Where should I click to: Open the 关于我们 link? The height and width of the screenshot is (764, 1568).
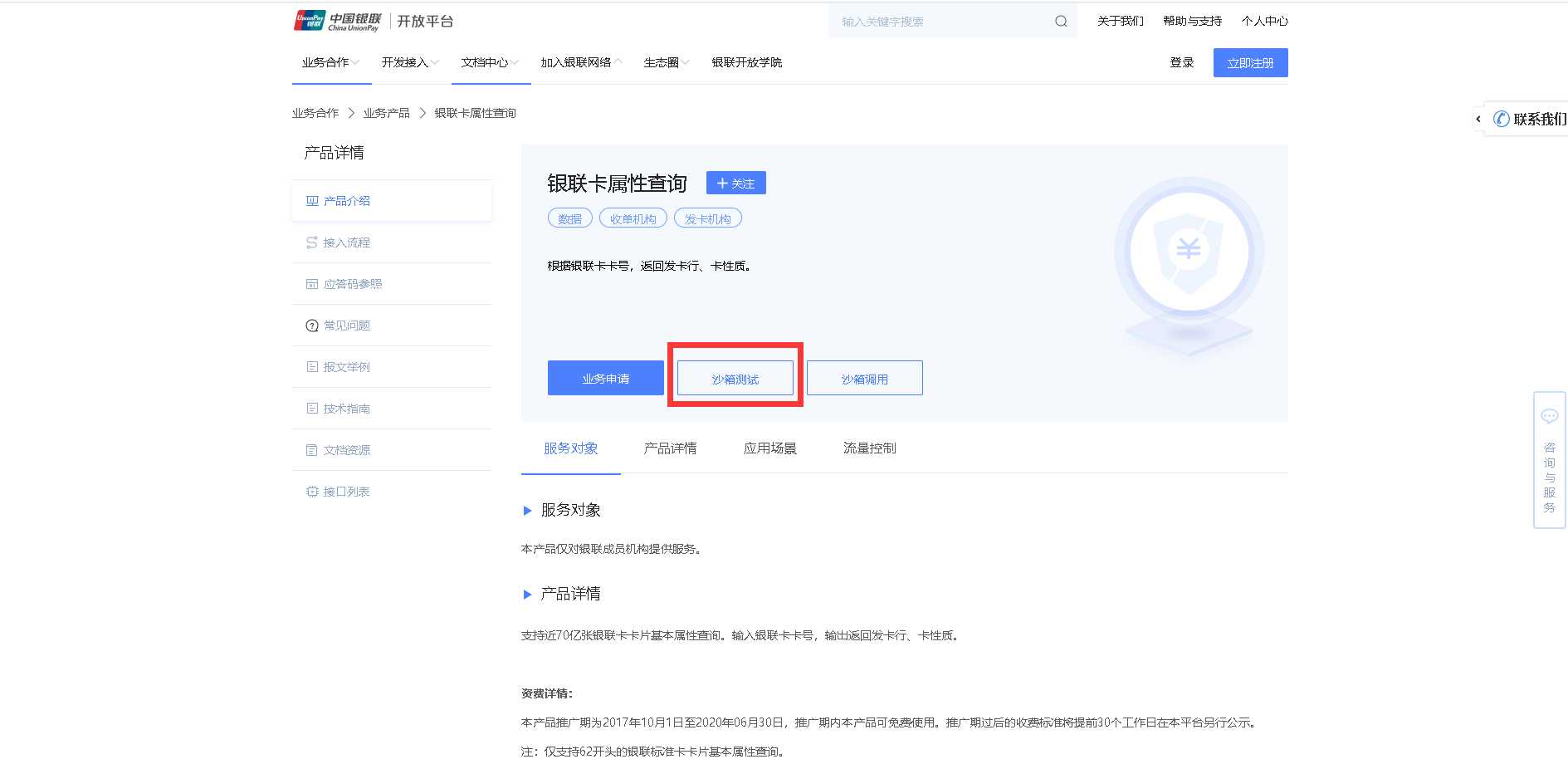[x=1121, y=21]
